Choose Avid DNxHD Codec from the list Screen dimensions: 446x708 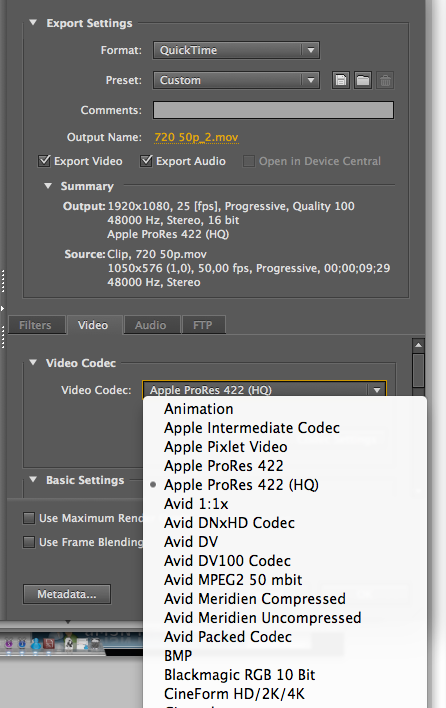[229, 523]
